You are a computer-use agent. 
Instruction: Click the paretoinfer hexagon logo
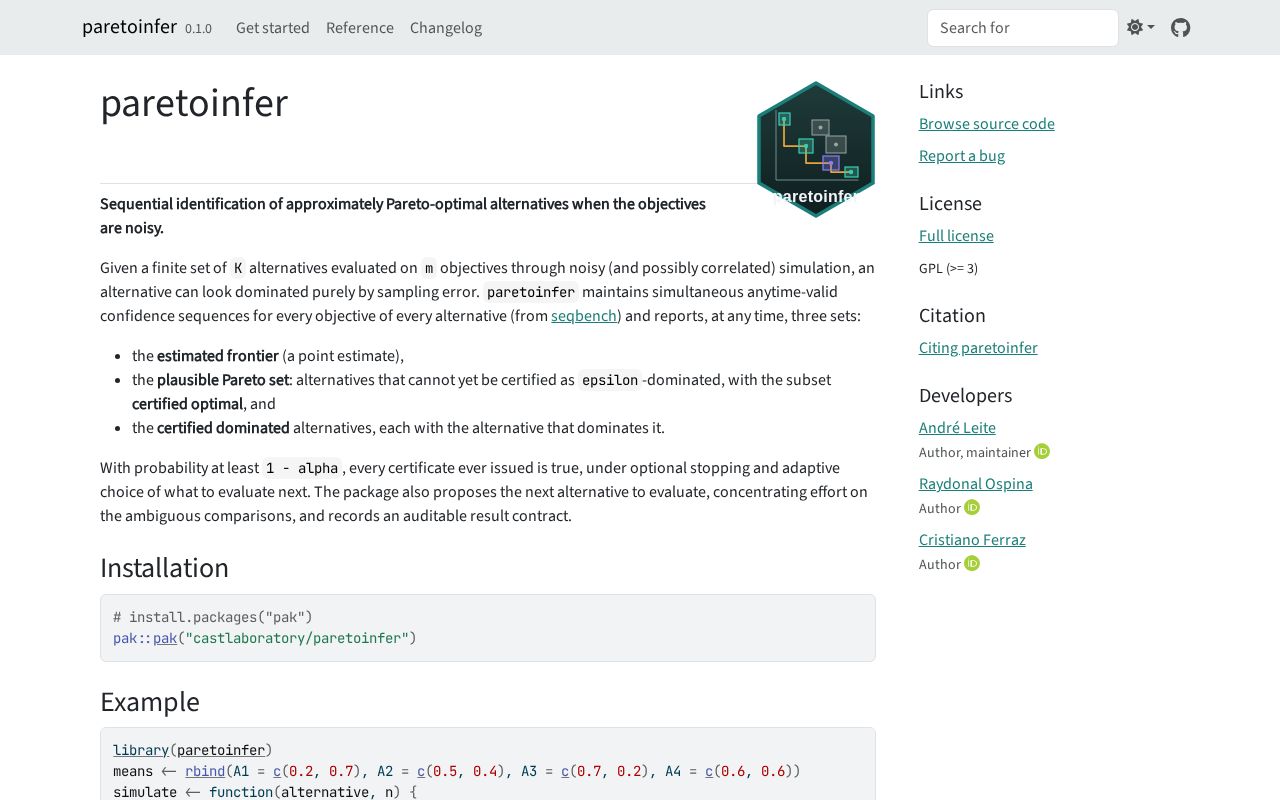(x=816, y=149)
